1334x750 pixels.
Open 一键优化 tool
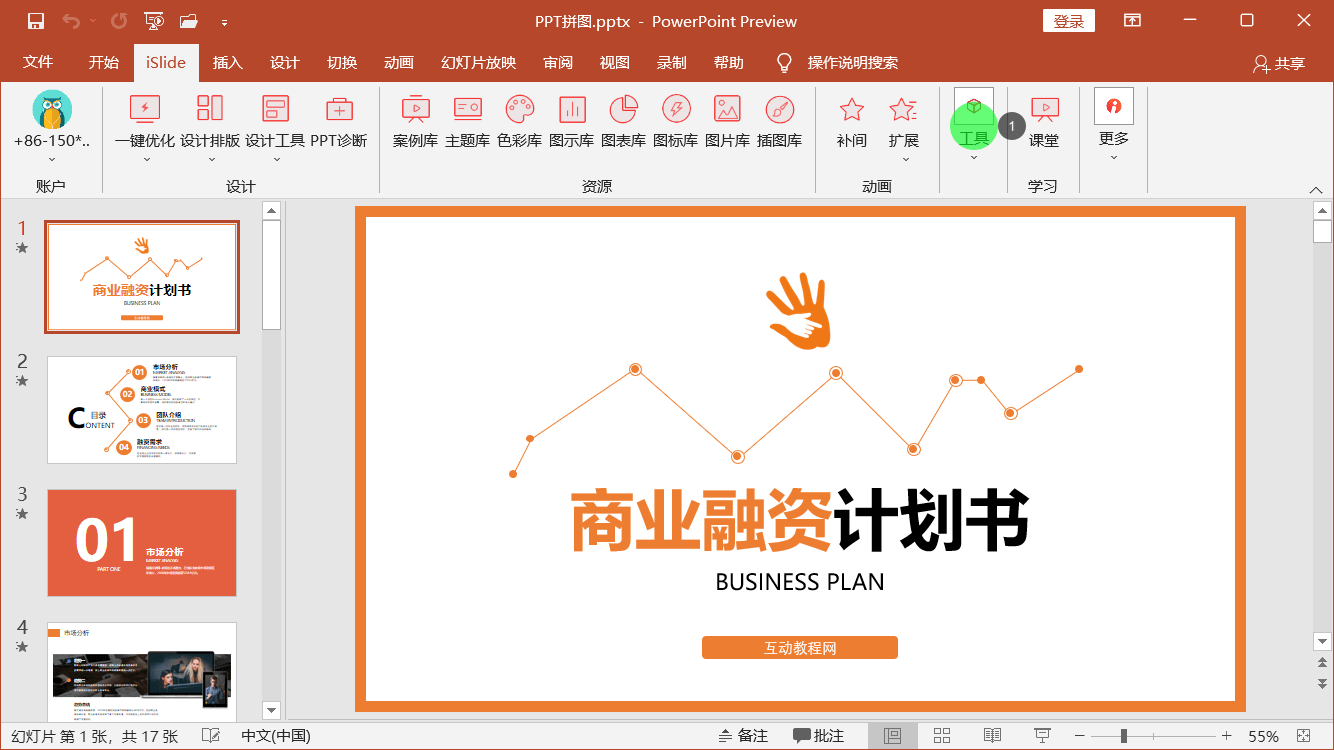pos(145,126)
